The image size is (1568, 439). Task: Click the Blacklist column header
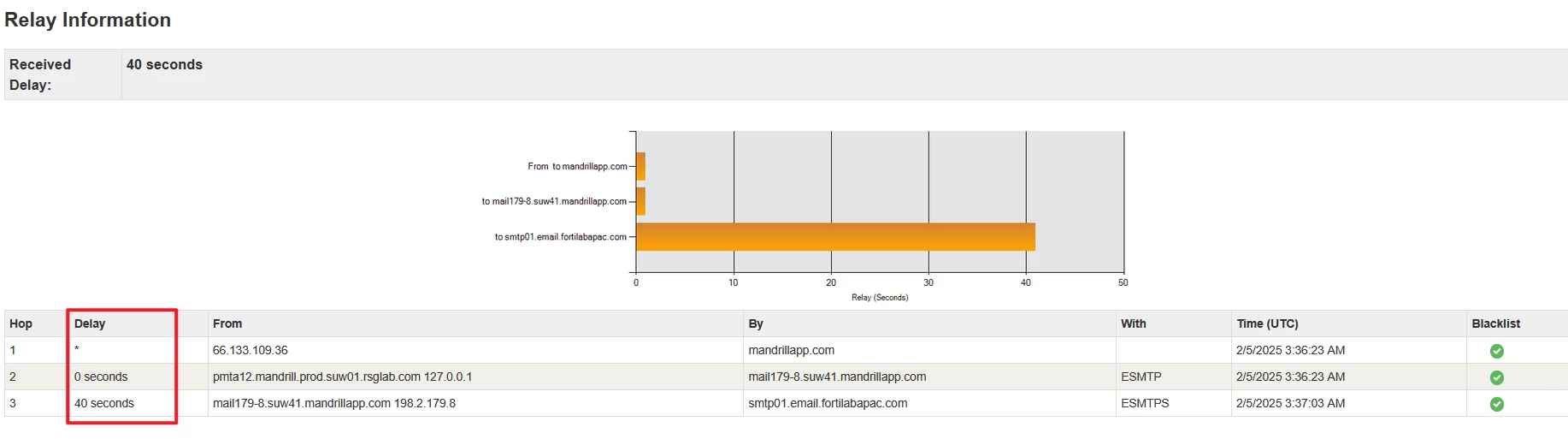[x=1496, y=323]
